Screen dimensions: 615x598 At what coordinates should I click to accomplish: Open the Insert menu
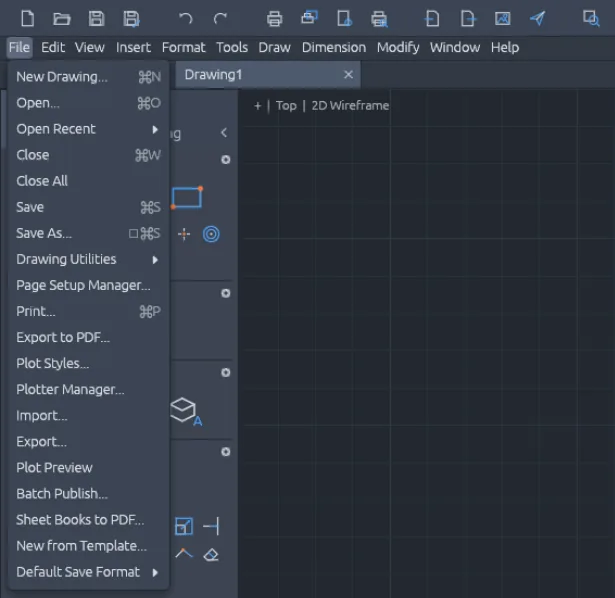click(133, 47)
